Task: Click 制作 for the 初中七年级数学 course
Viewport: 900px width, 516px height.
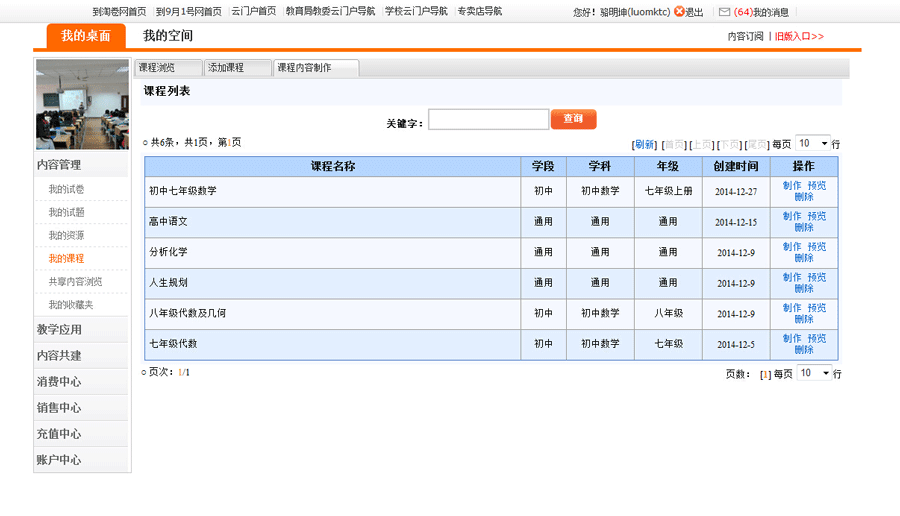Action: (792, 186)
